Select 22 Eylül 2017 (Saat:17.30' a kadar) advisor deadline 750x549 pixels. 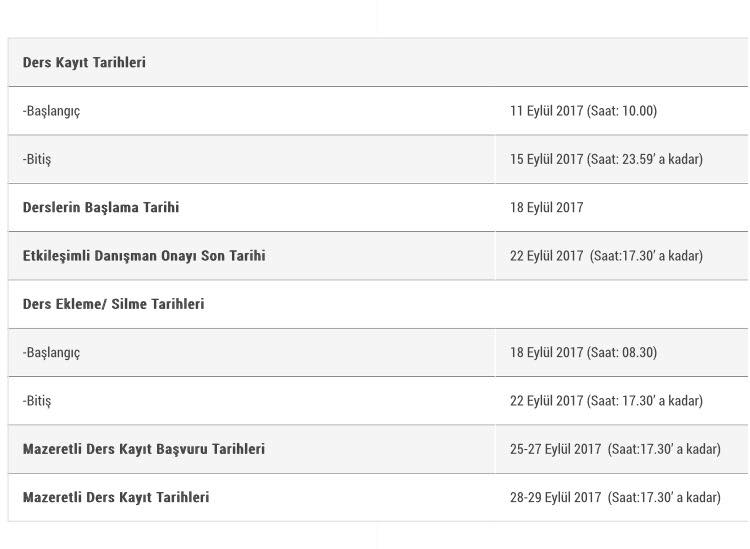(606, 256)
